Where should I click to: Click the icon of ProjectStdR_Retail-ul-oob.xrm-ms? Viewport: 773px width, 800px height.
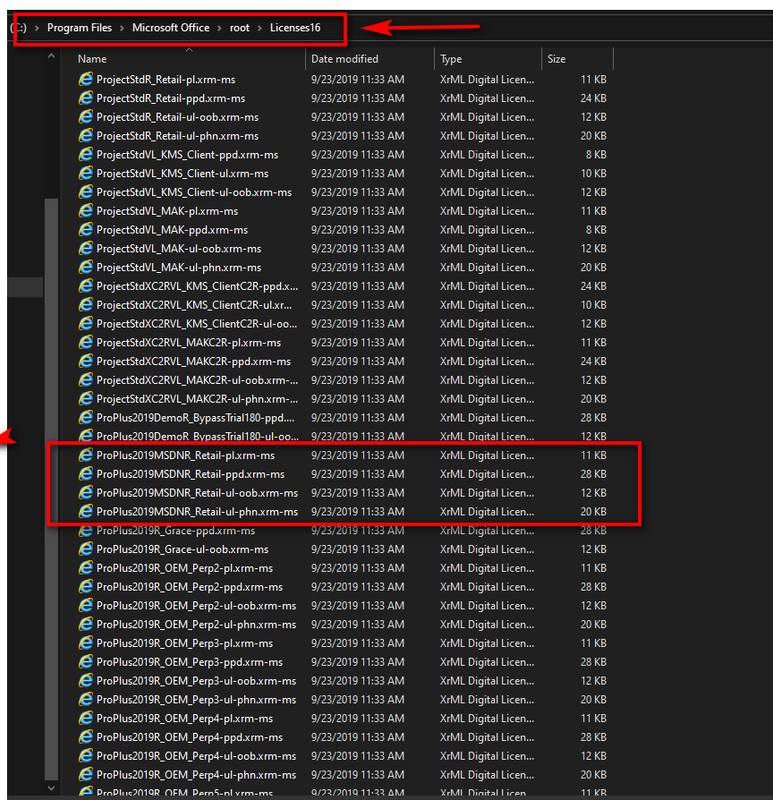(x=86, y=117)
